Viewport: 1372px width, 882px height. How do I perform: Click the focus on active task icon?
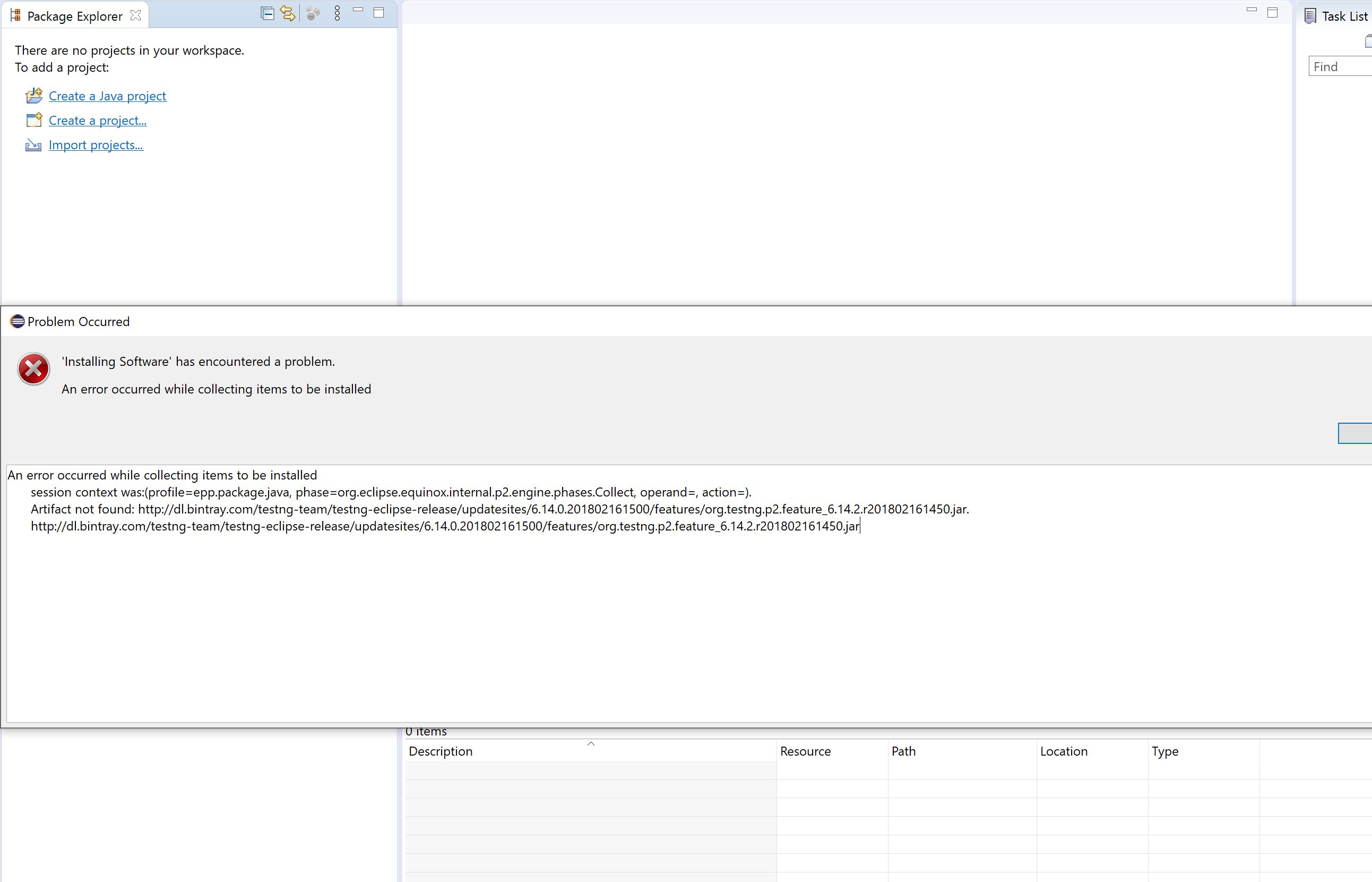point(313,14)
